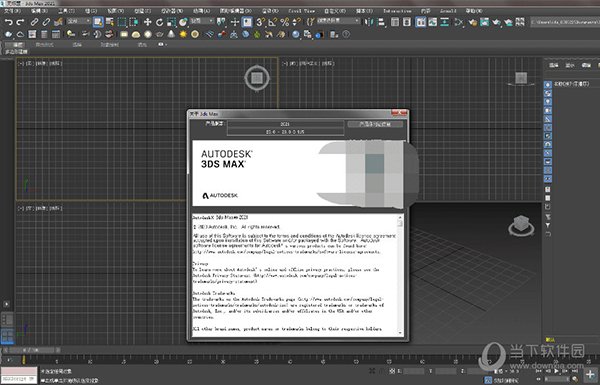Open the reference coordinate system dropdown

(x=202, y=21)
